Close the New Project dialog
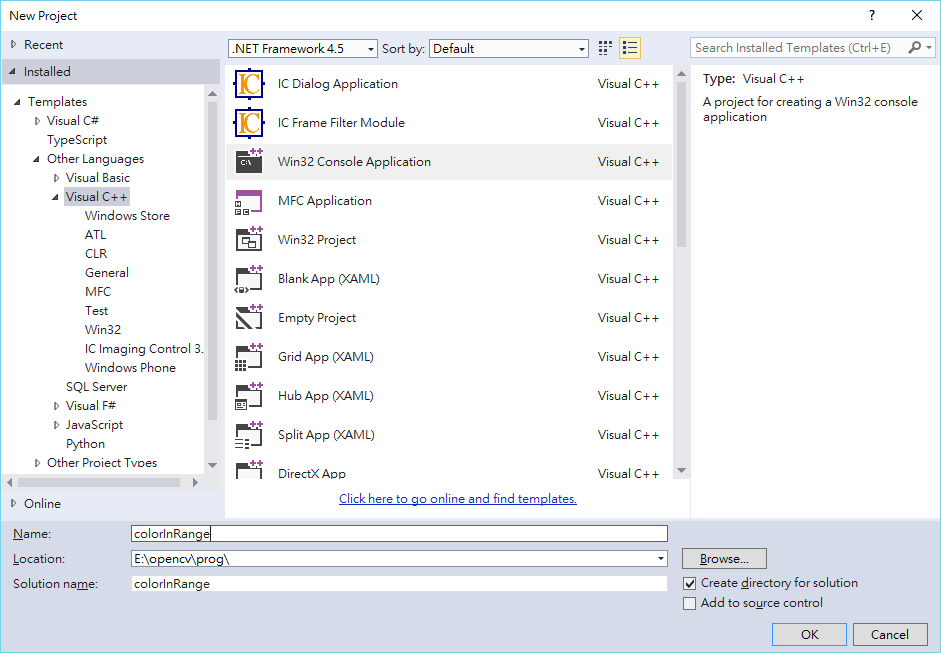 [x=917, y=16]
